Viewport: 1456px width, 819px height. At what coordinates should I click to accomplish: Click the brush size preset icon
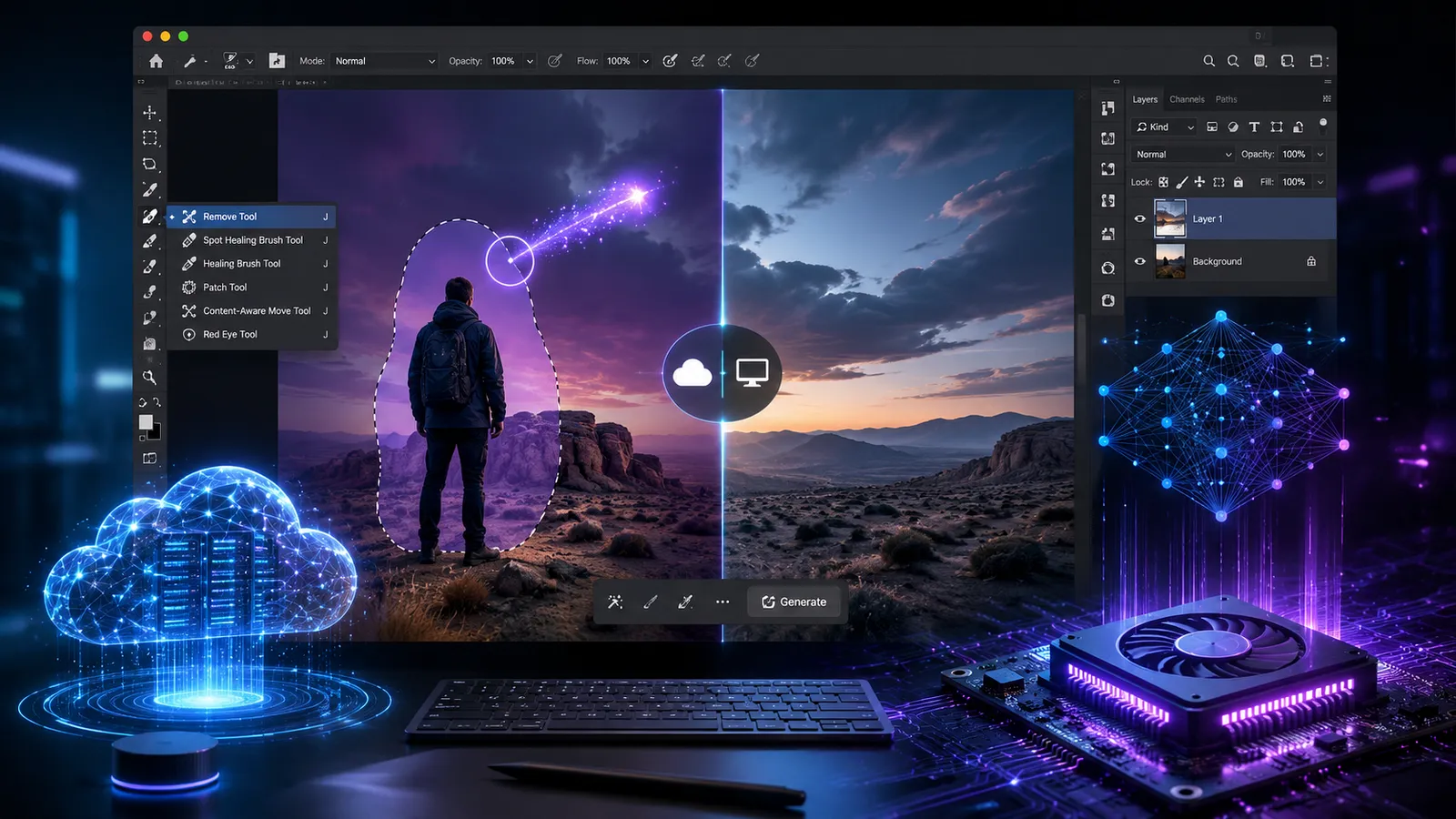coord(230,61)
